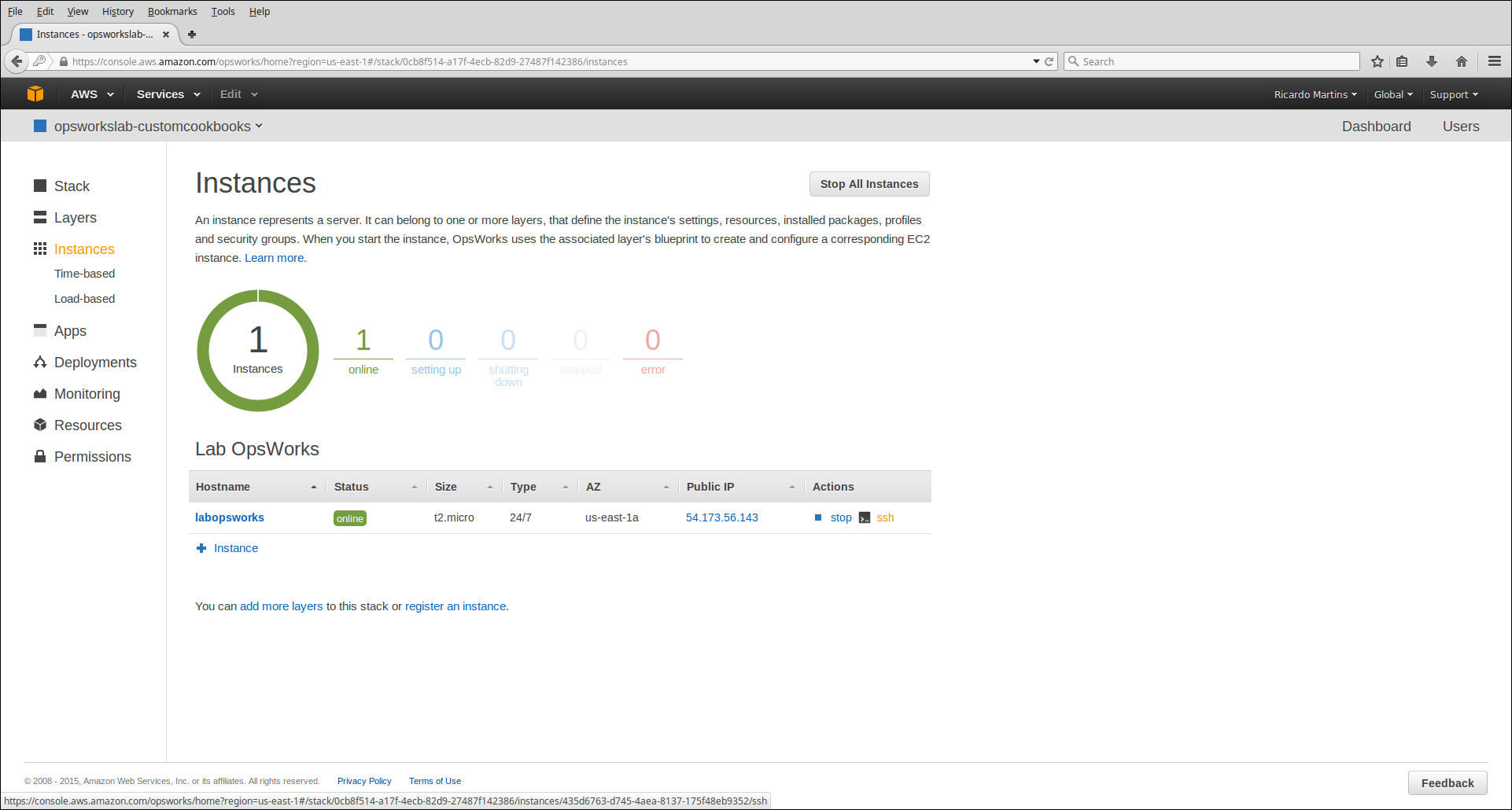Click the AWS orange cube logo

(x=35, y=94)
